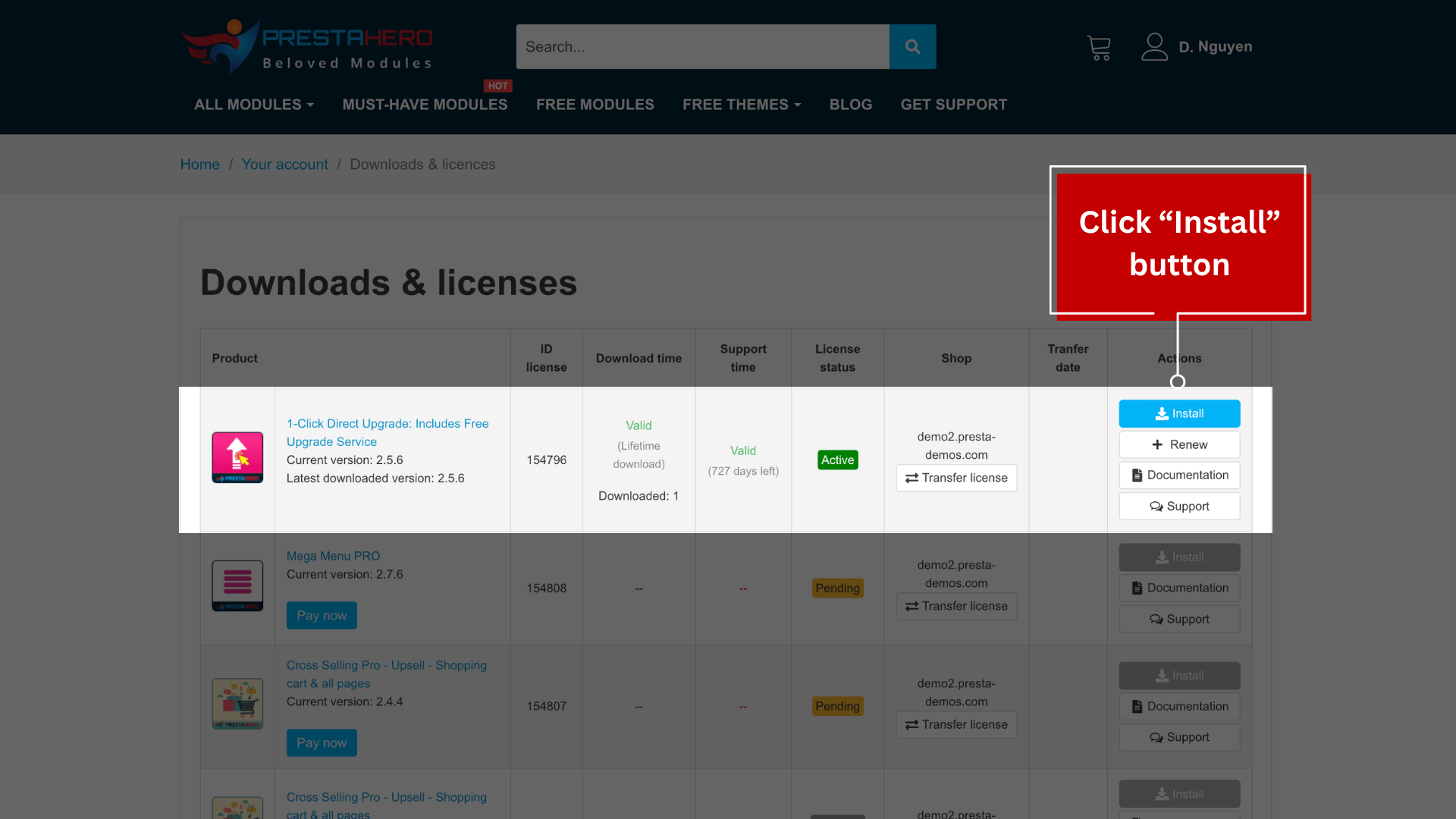Click the PrestaHero logo
The image size is (1456, 819).
(x=306, y=47)
